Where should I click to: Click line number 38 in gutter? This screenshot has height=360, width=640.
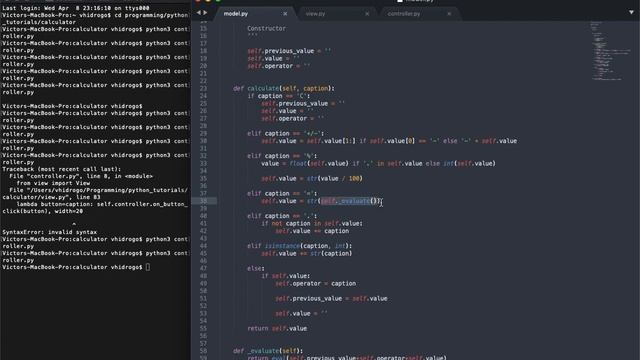click(x=203, y=201)
